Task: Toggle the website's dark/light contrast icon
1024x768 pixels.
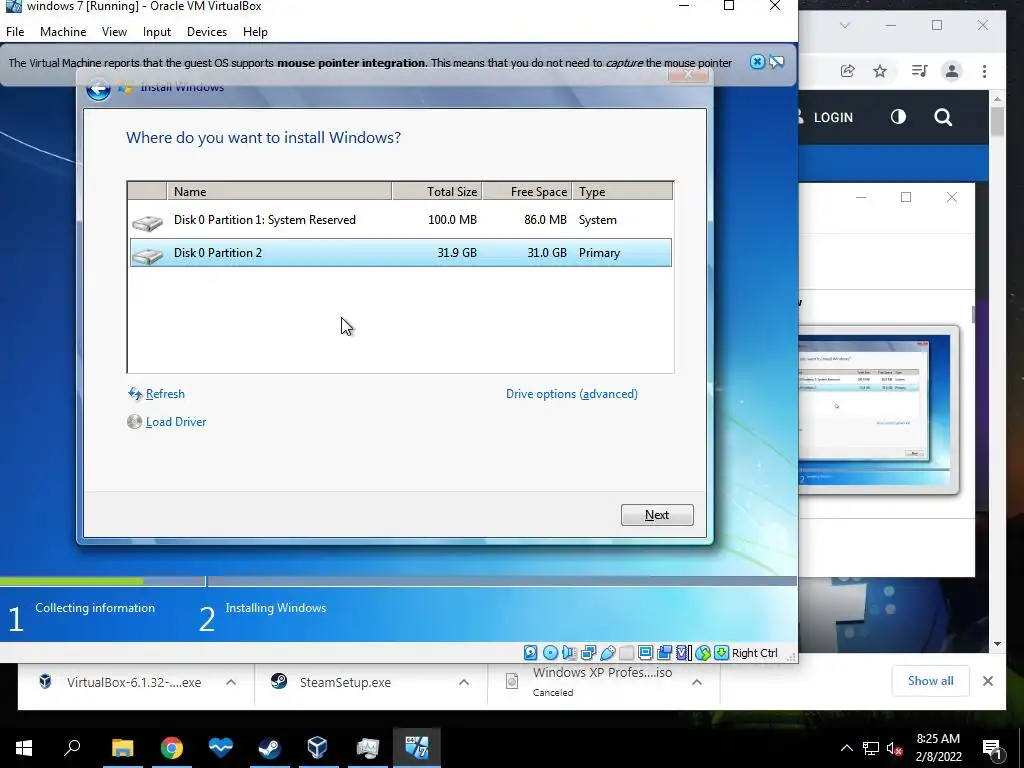Action: (x=899, y=117)
